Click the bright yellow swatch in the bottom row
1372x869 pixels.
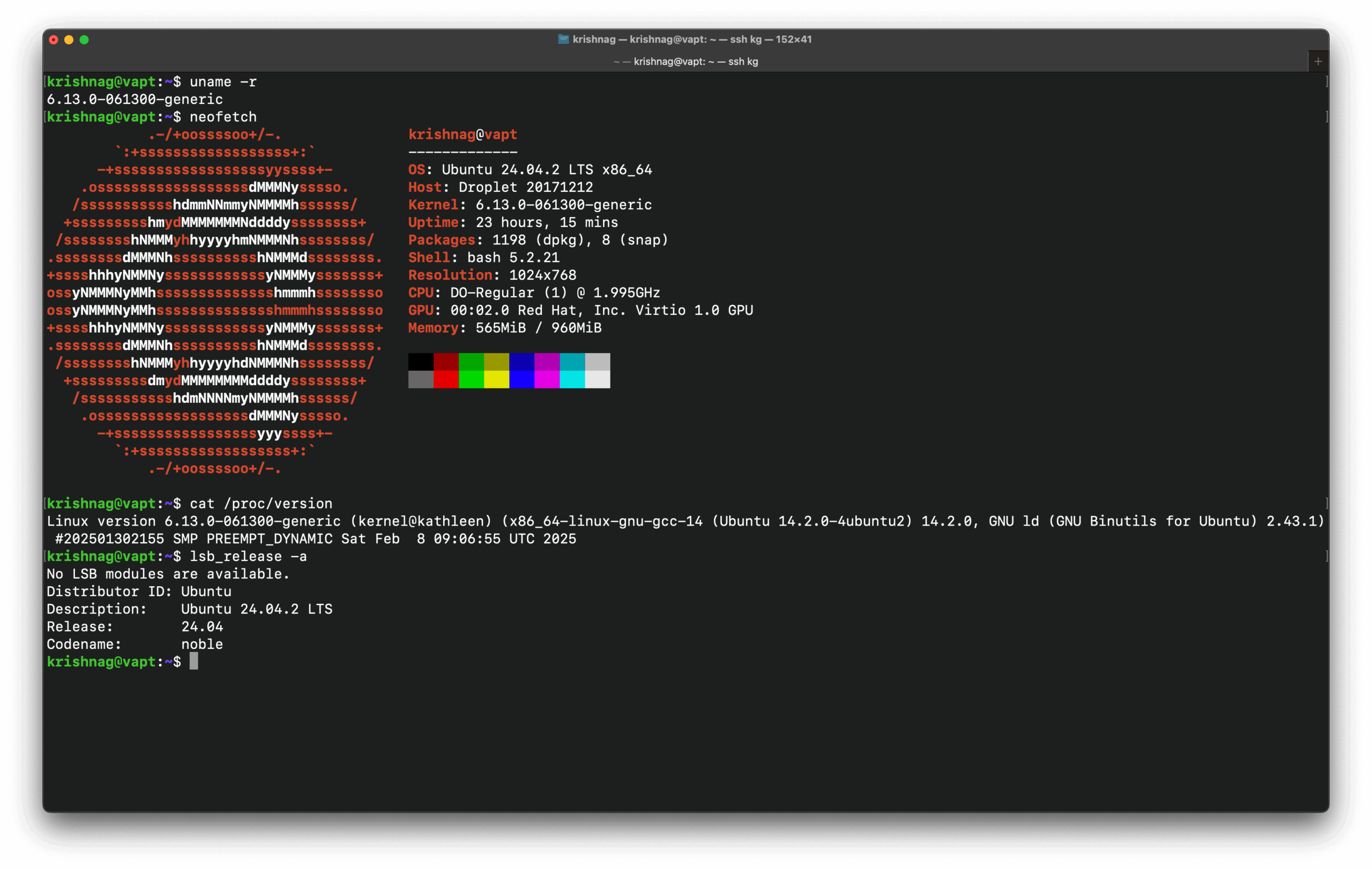point(497,379)
